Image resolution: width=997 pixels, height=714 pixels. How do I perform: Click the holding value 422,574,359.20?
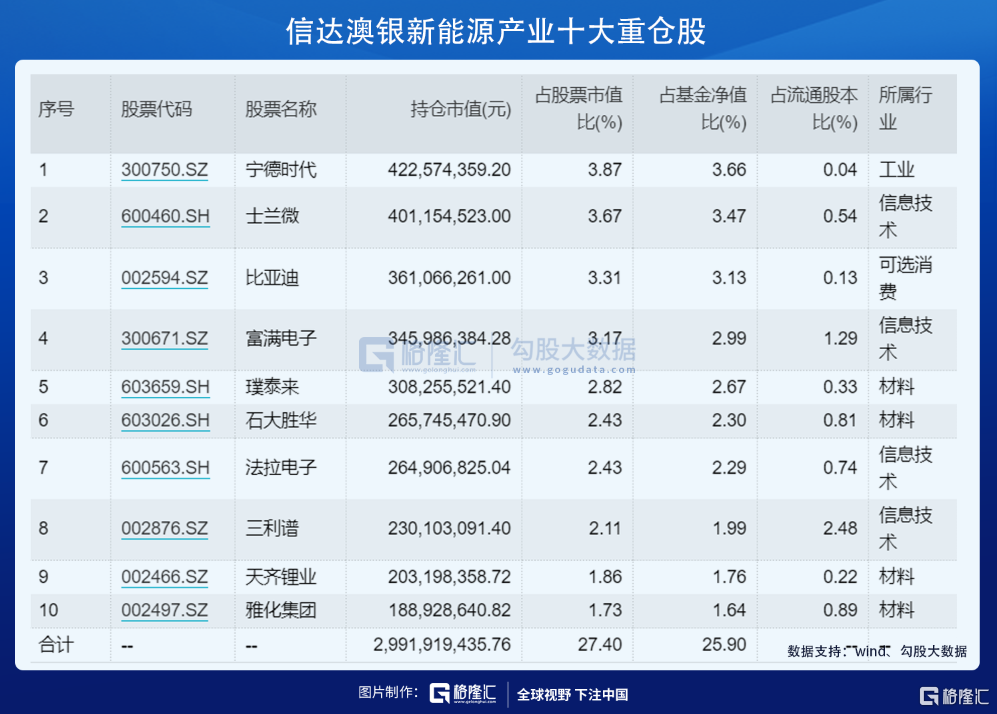click(x=450, y=170)
